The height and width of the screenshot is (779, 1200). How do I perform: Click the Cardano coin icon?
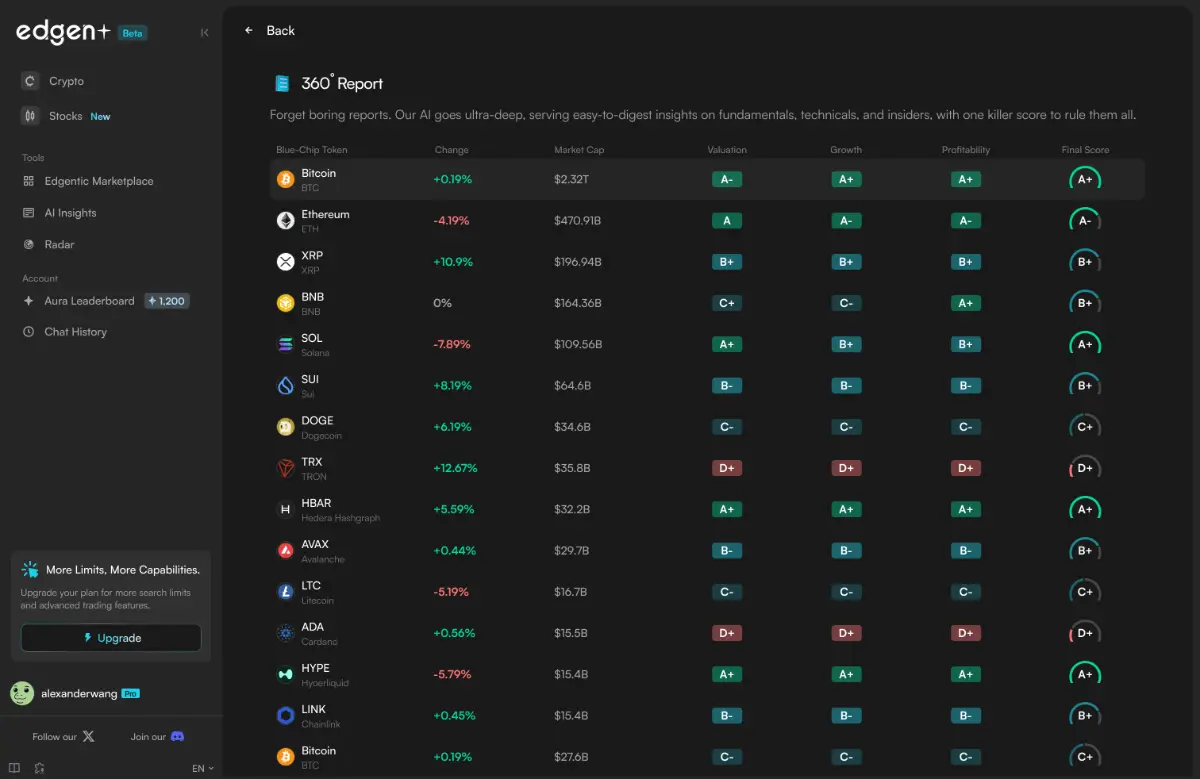[x=285, y=633]
